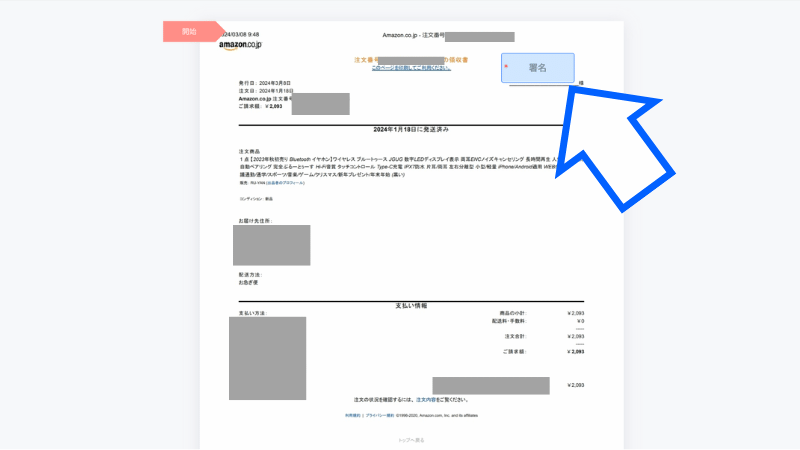This screenshot has height=450, width=800.
Task: Click the 2024年1月18日に発送済み heading
Action: pos(411,130)
